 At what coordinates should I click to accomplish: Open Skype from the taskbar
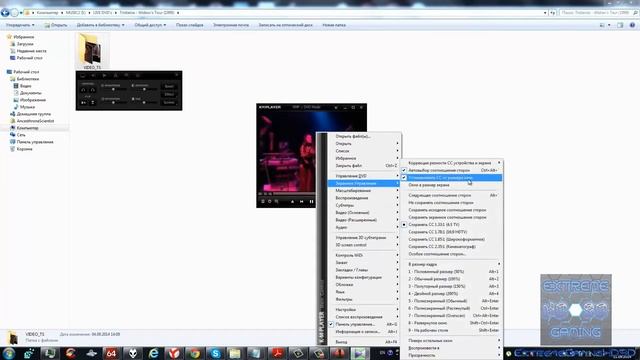click(x=215, y=353)
